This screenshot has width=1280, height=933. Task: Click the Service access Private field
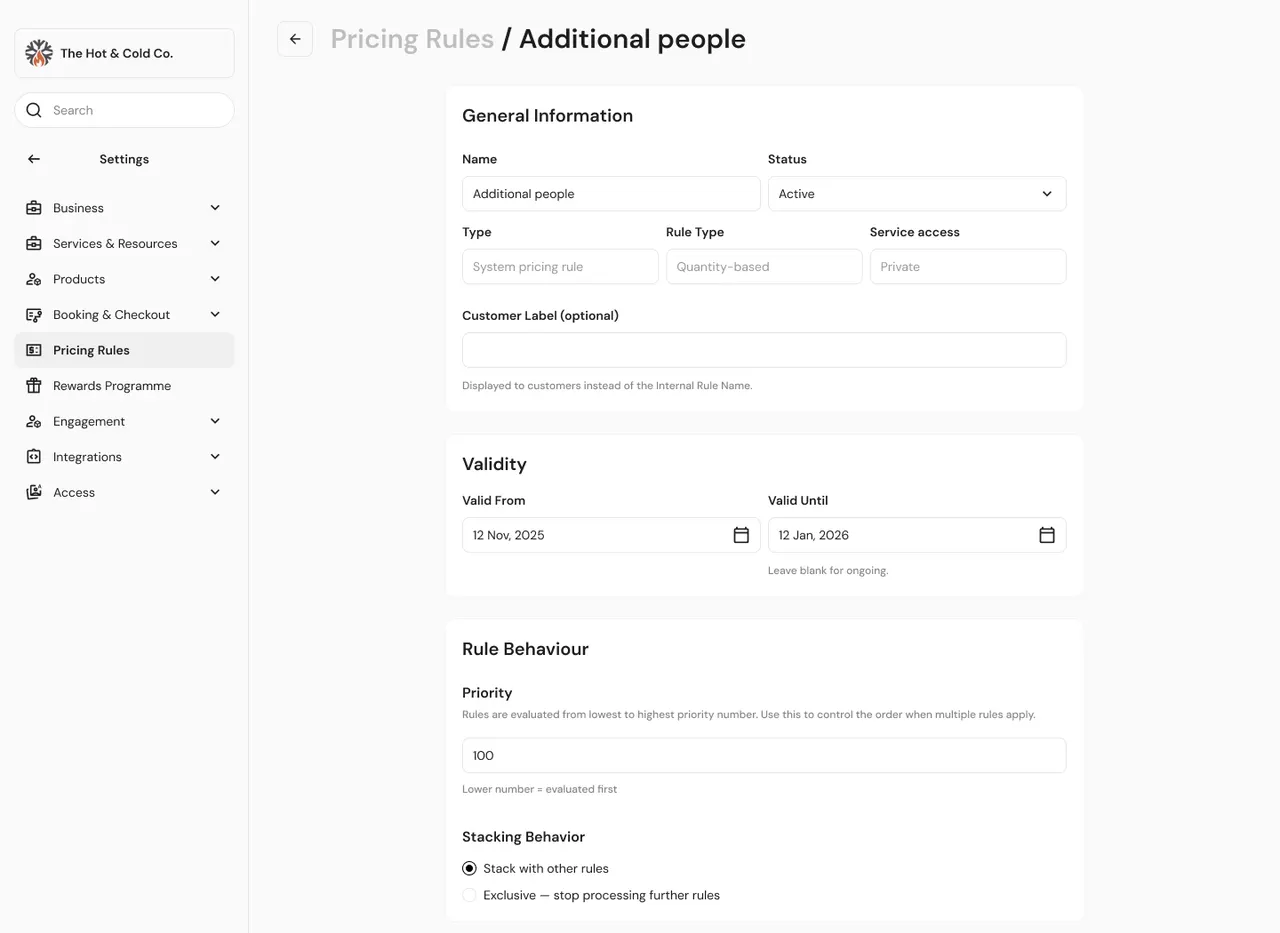click(x=968, y=267)
